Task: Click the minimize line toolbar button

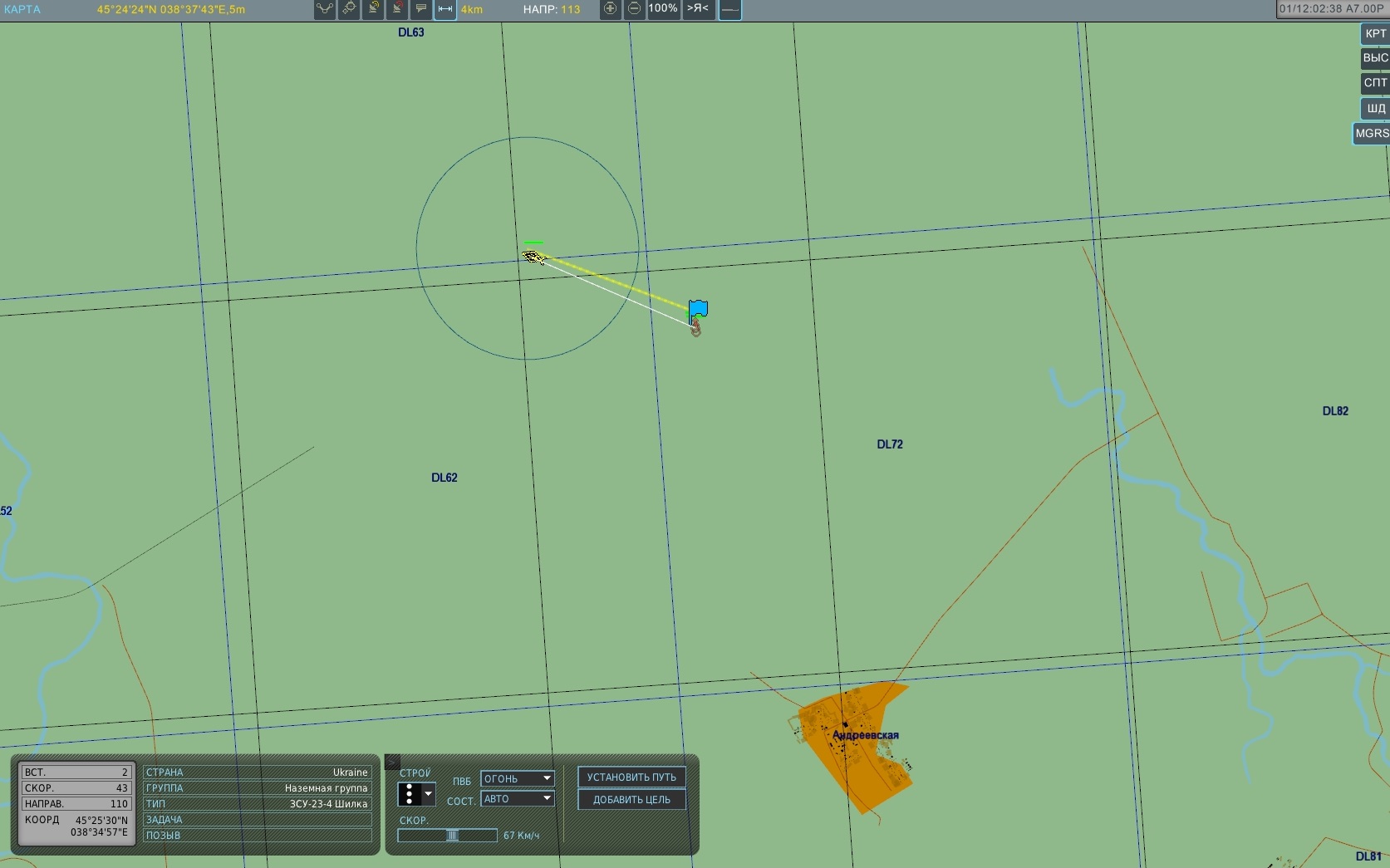Action: click(x=729, y=9)
